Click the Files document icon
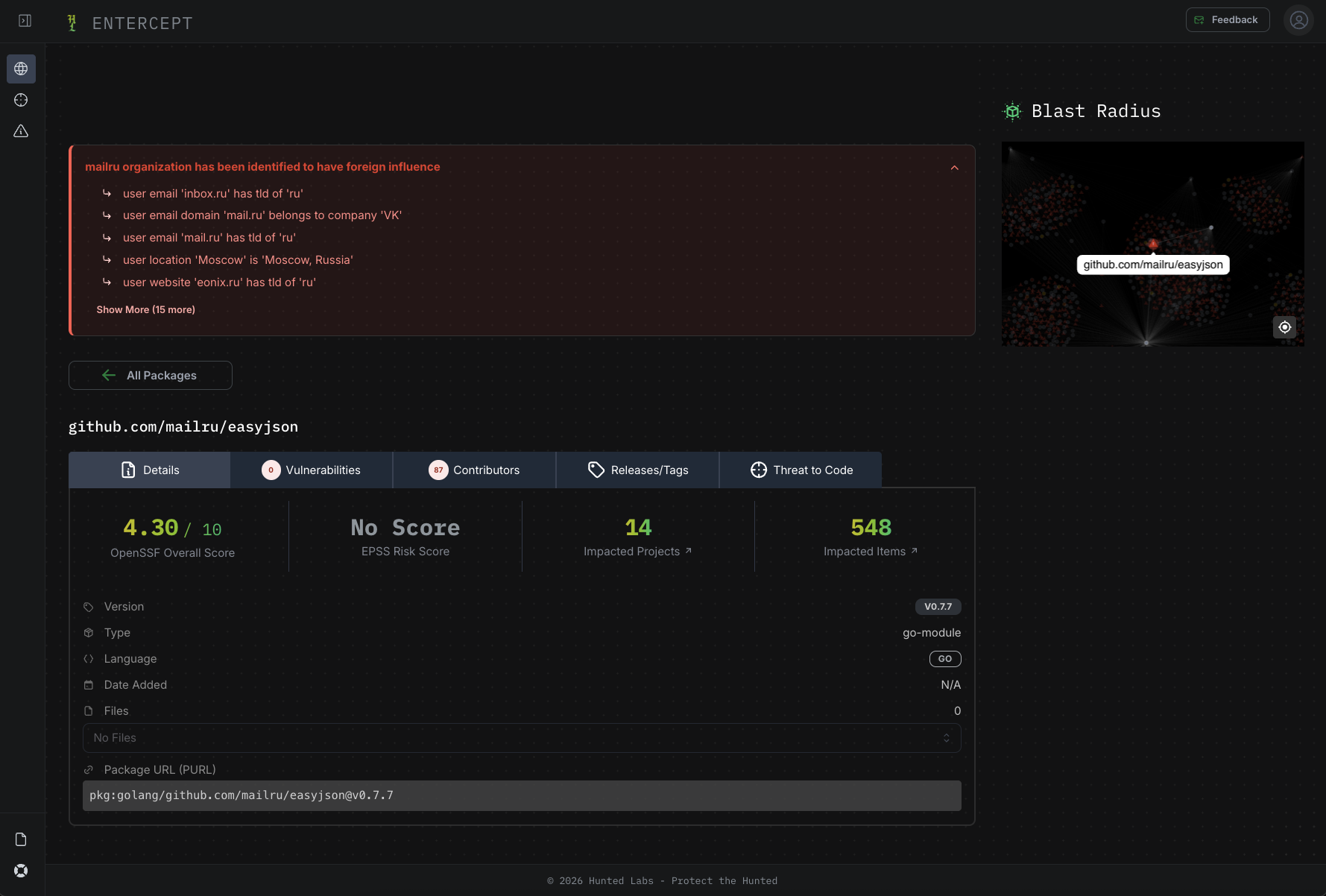Image resolution: width=1326 pixels, height=896 pixels. [x=89, y=711]
